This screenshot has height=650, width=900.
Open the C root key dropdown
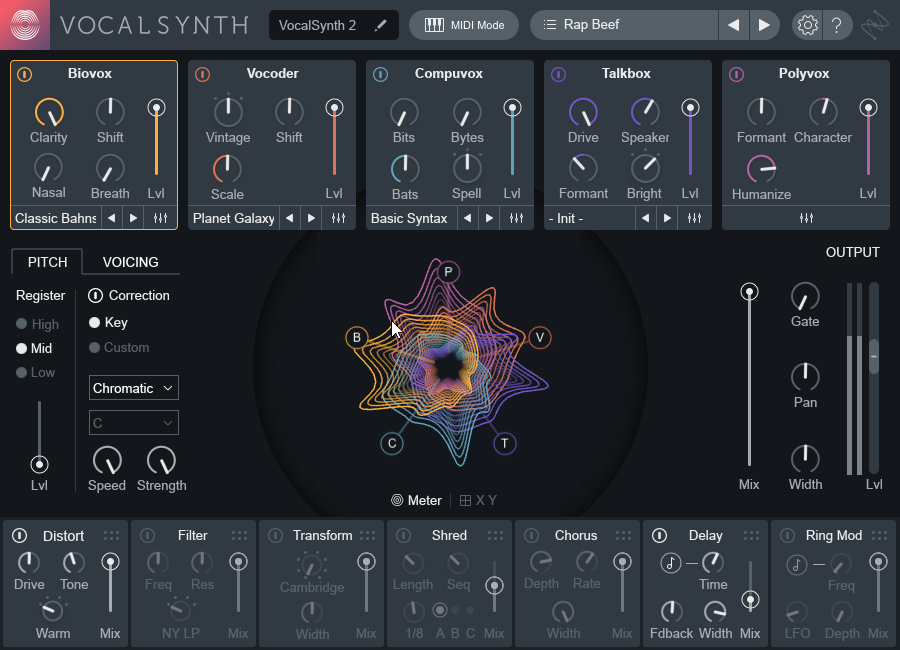click(x=134, y=423)
